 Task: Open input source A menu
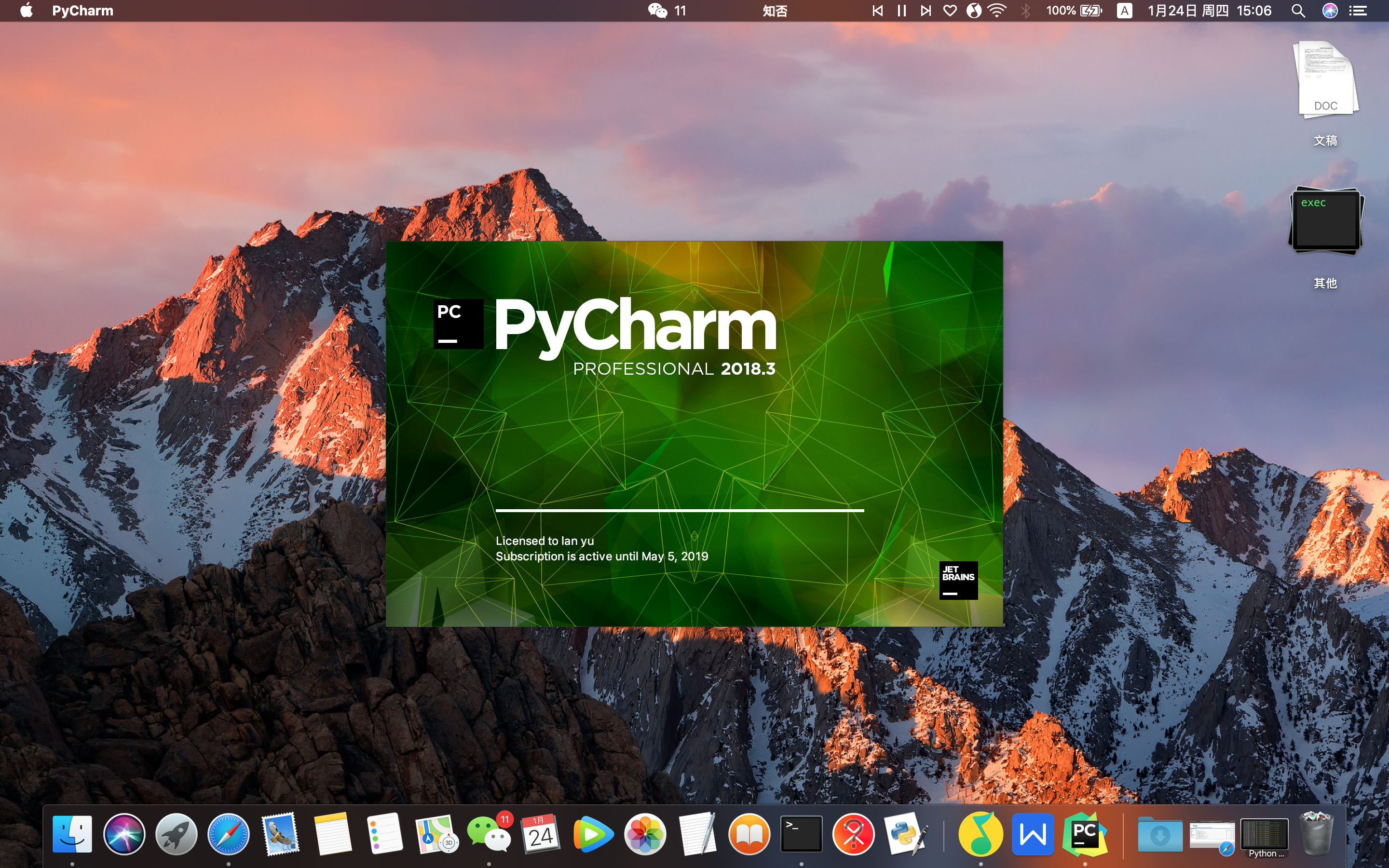tap(1124, 10)
